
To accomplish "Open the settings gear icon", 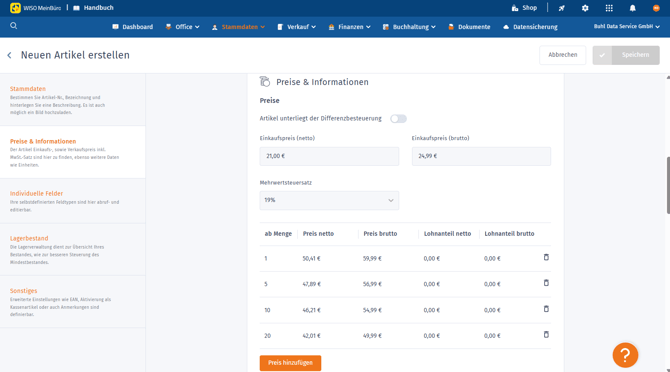I will [585, 8].
